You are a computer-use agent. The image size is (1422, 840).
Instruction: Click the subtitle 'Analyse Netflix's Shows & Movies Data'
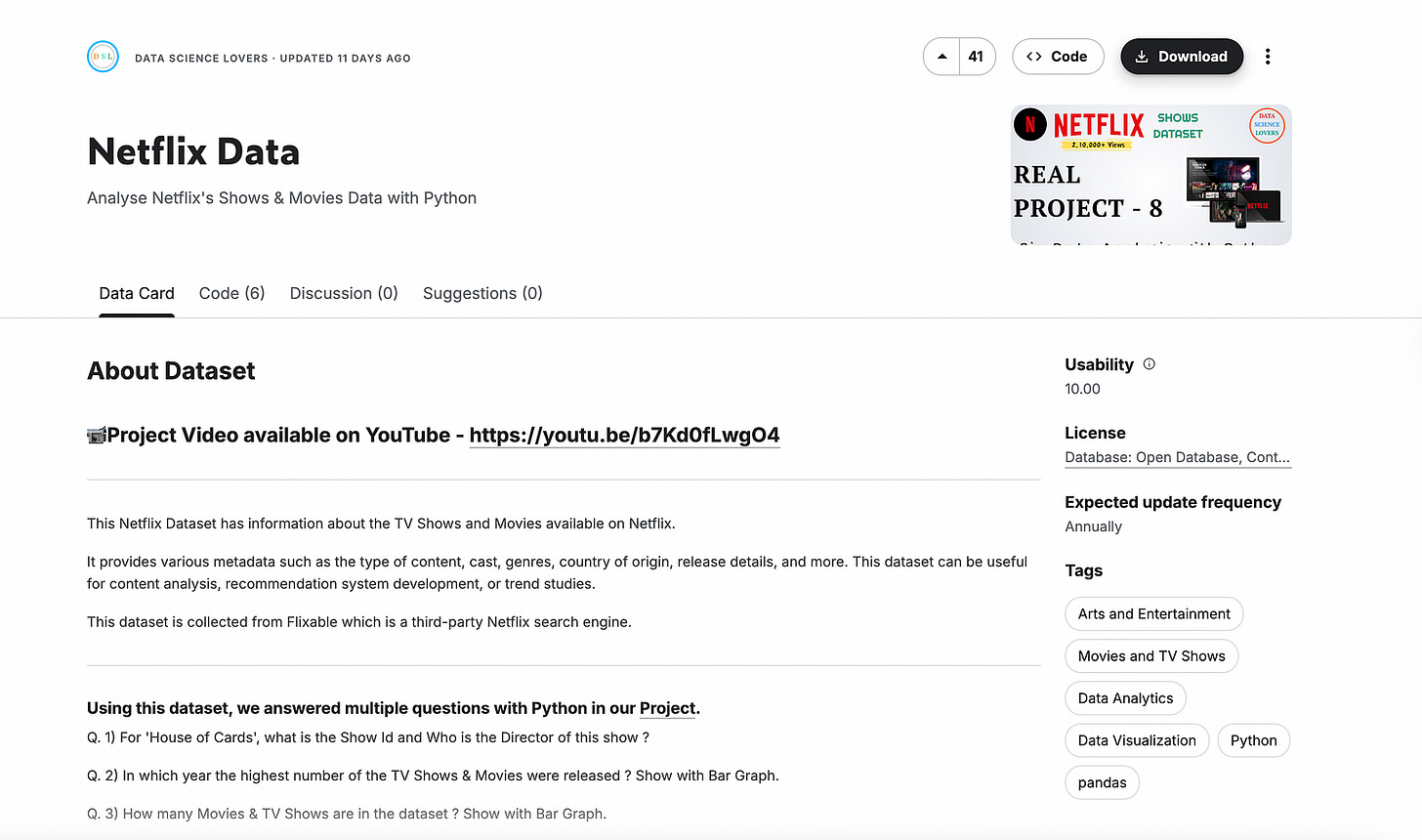point(281,198)
